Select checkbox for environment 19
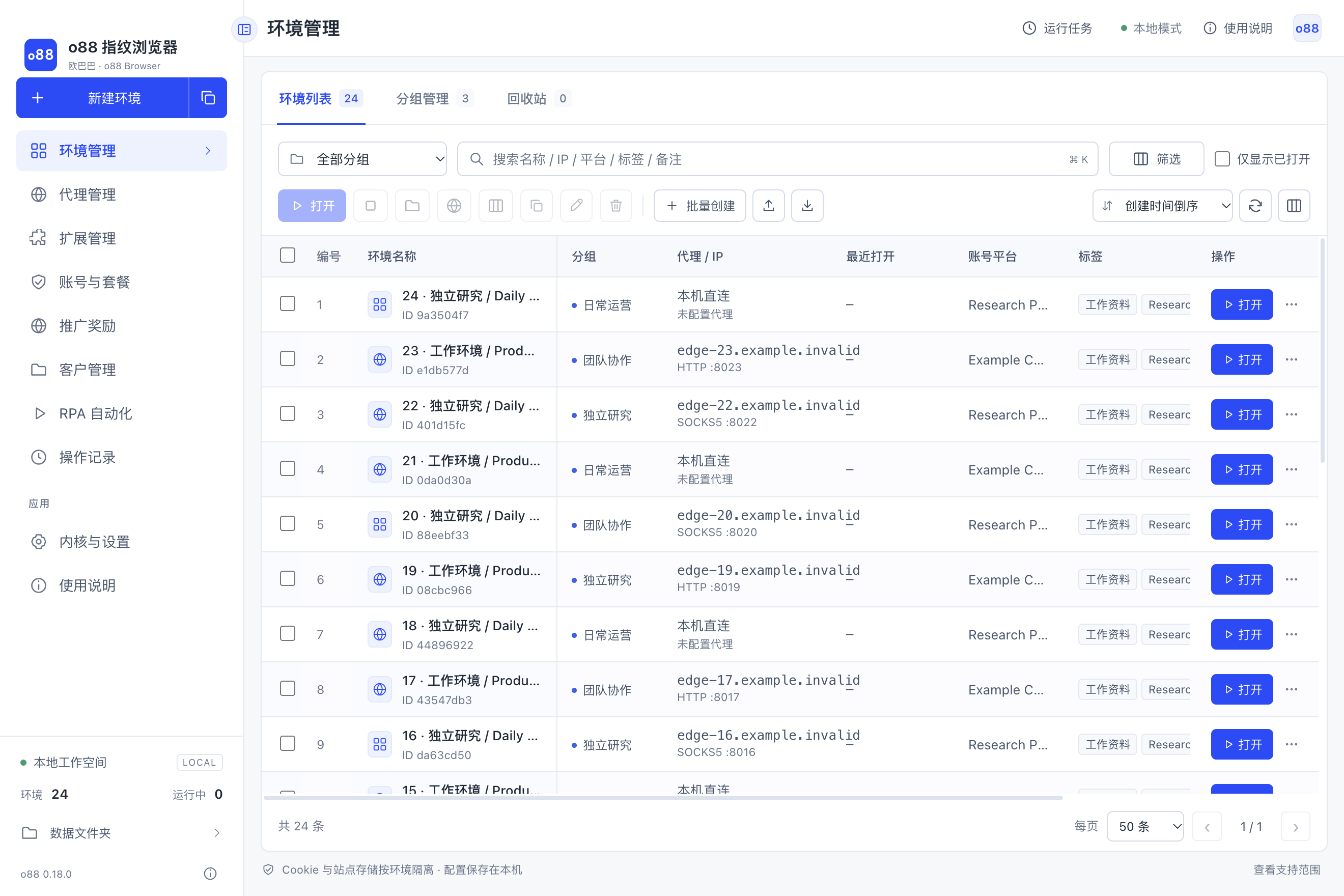Screen dimensions: 1344x896 click(288, 578)
